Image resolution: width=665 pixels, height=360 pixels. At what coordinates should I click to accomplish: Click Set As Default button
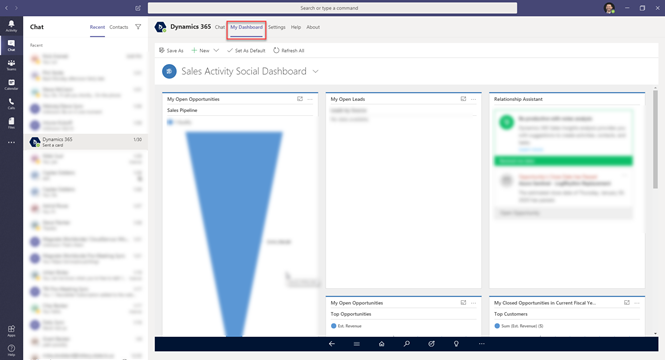[x=246, y=50]
